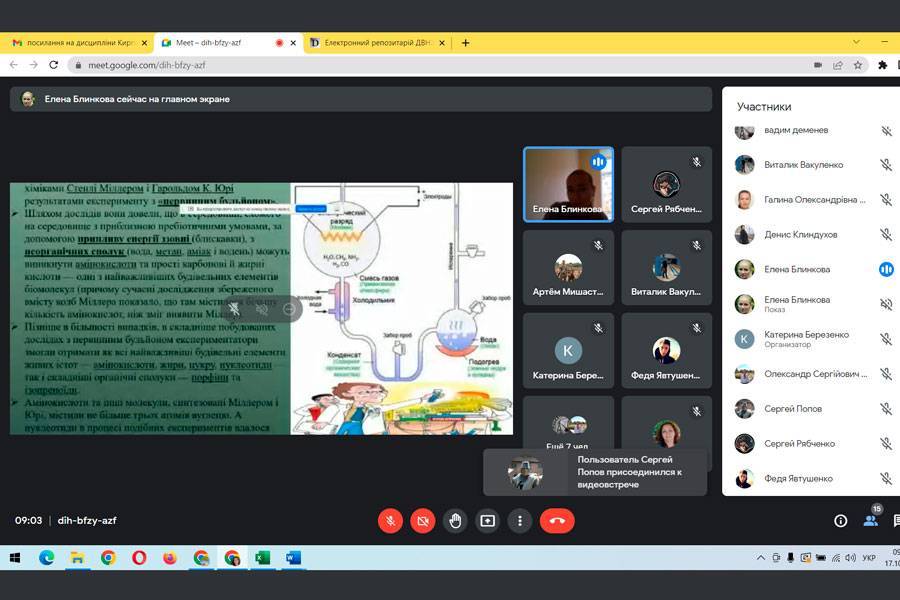Leave the call with the red hang-up button

pyautogui.click(x=557, y=521)
